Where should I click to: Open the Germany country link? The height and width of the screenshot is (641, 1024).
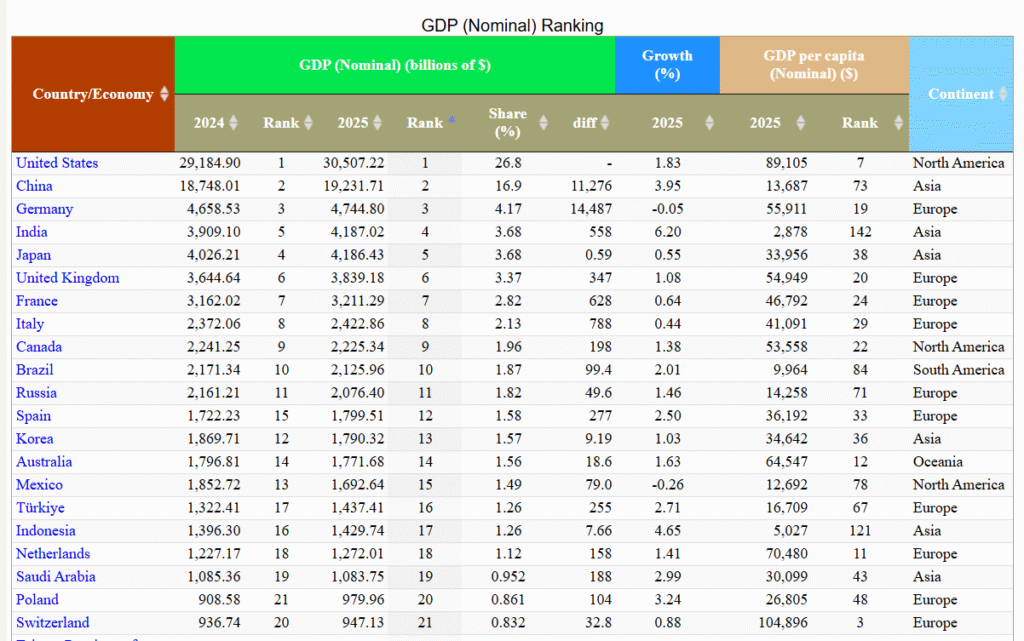44,209
